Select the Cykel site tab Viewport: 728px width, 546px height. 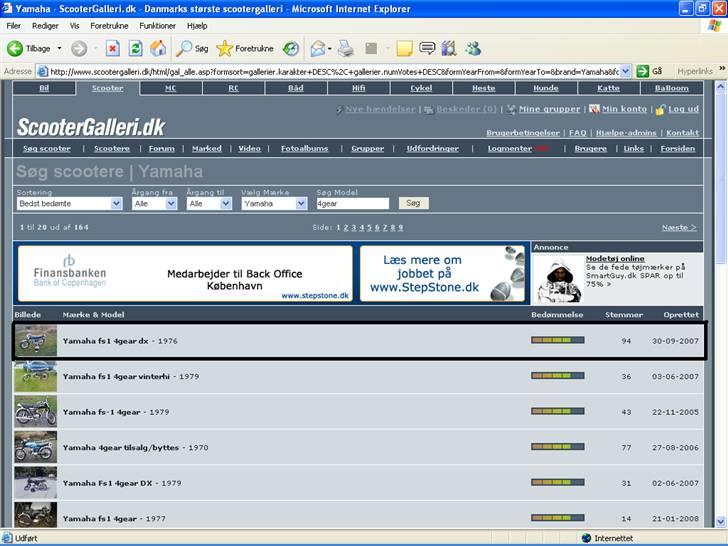(421, 88)
